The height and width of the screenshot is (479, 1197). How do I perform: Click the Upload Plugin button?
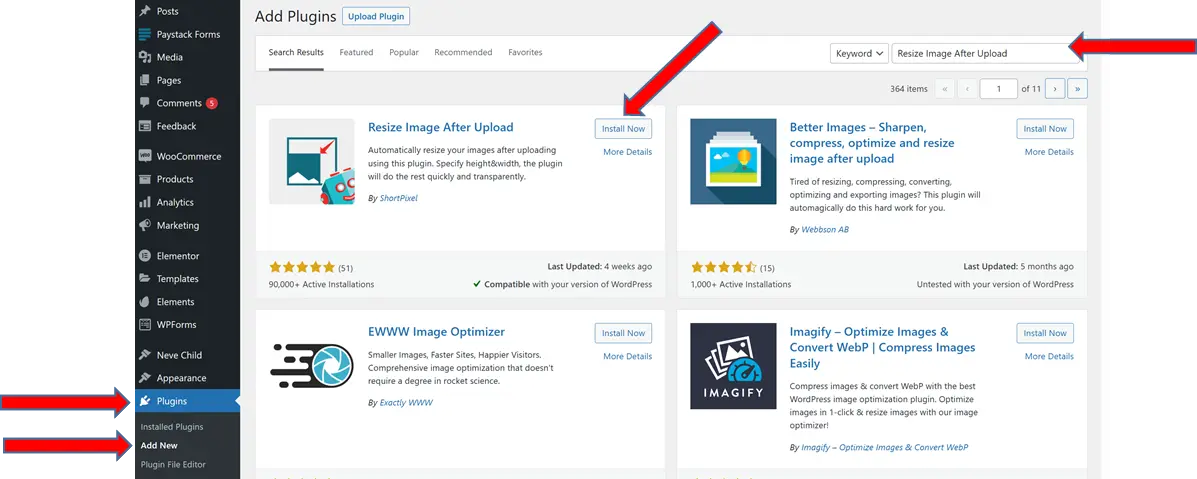pos(376,16)
